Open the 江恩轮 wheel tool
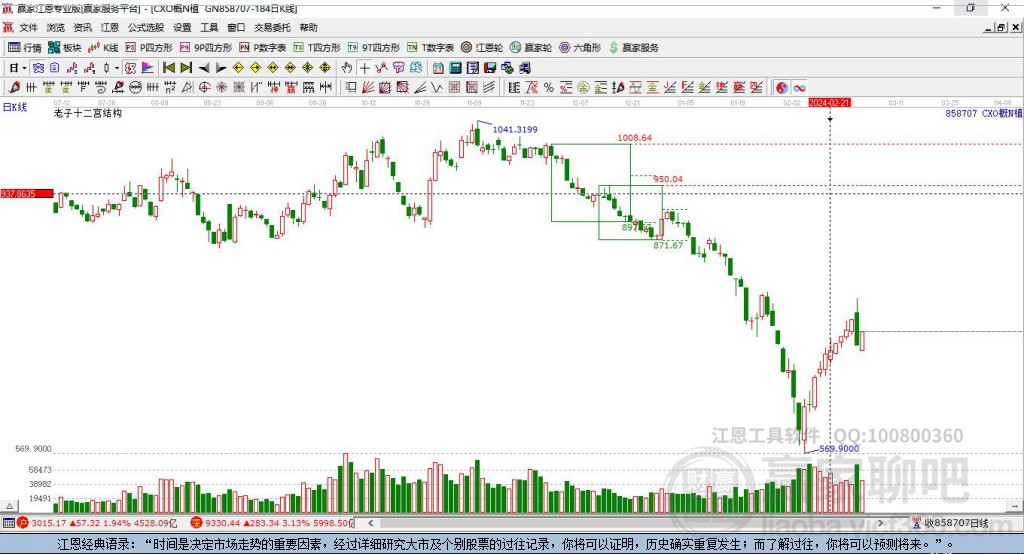 (482, 48)
